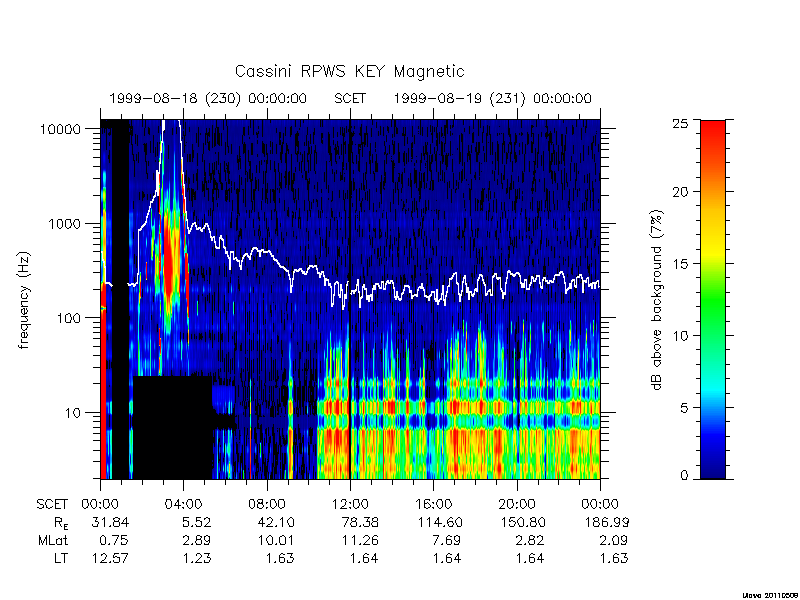Image resolution: width=800 pixels, height=600 pixels.
Task: Select the MLat value 2.09
Action: (x=613, y=540)
